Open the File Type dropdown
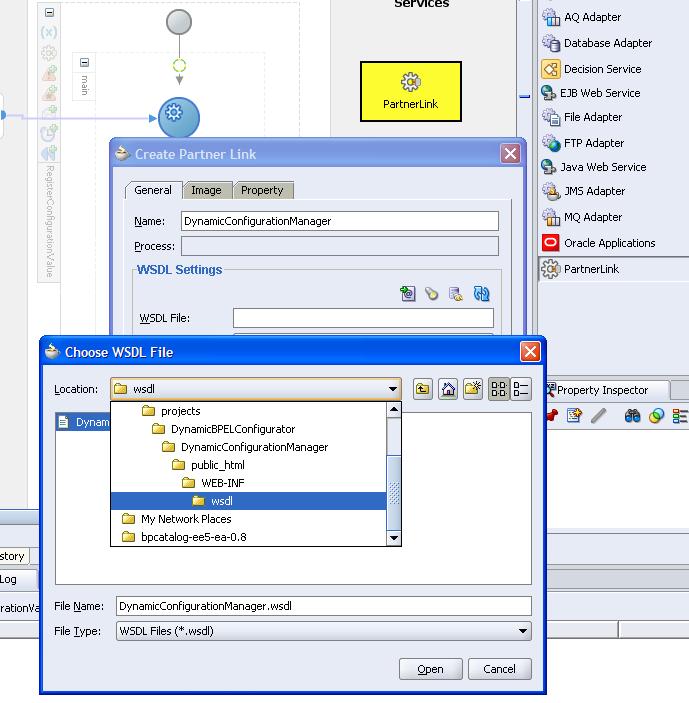 [522, 631]
